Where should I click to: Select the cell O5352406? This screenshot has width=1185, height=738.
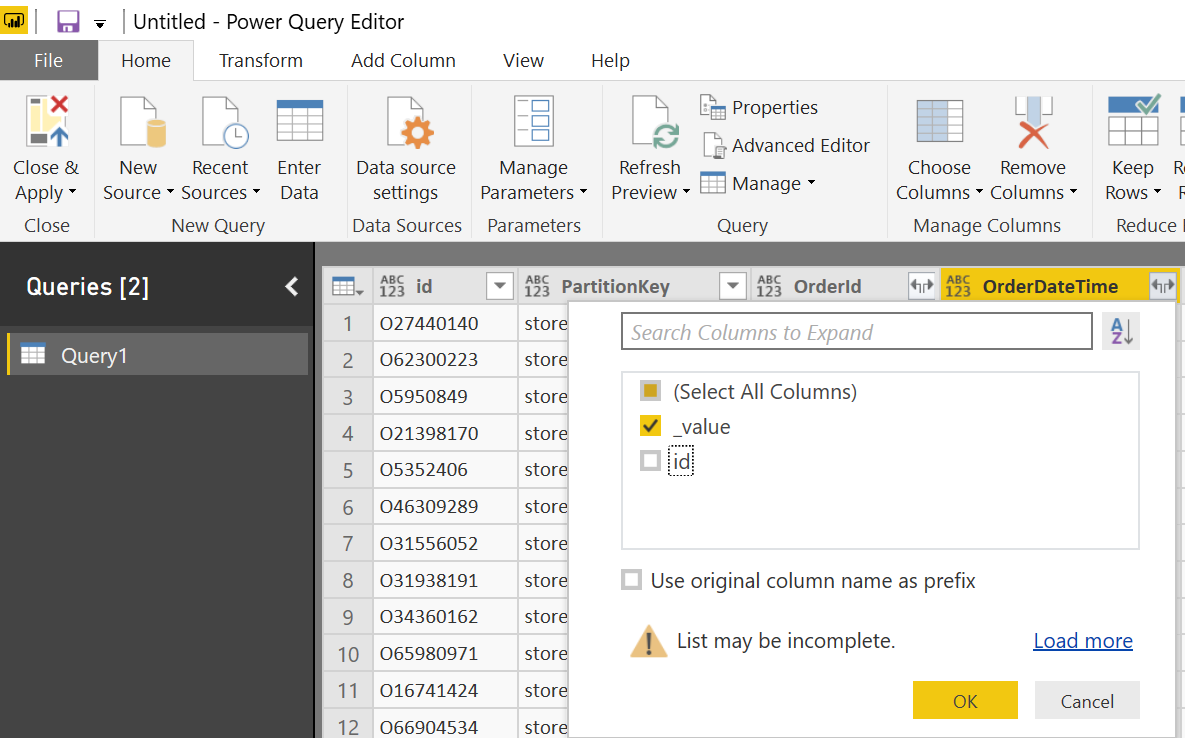[x=445, y=470]
